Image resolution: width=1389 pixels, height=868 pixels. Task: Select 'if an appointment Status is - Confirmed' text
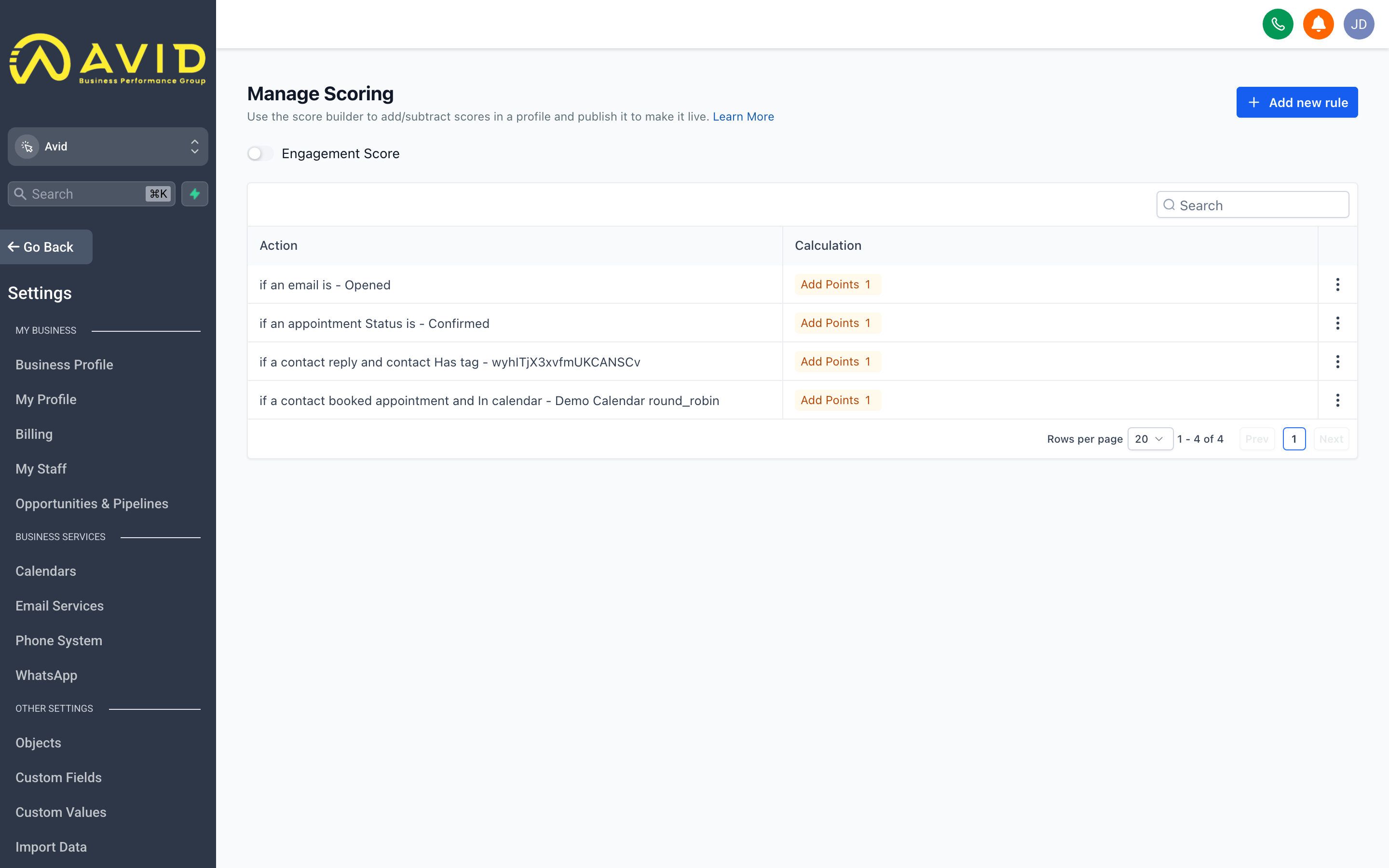(x=374, y=323)
